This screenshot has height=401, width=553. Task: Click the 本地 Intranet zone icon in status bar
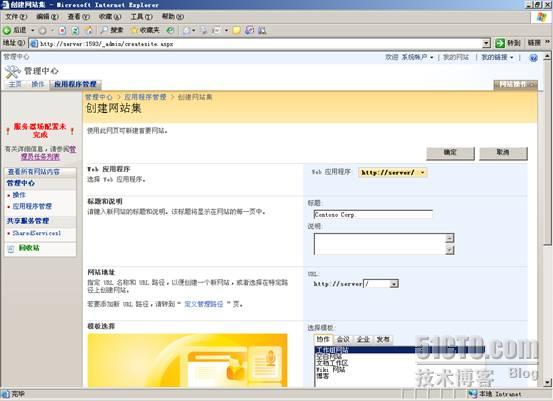coord(473,394)
